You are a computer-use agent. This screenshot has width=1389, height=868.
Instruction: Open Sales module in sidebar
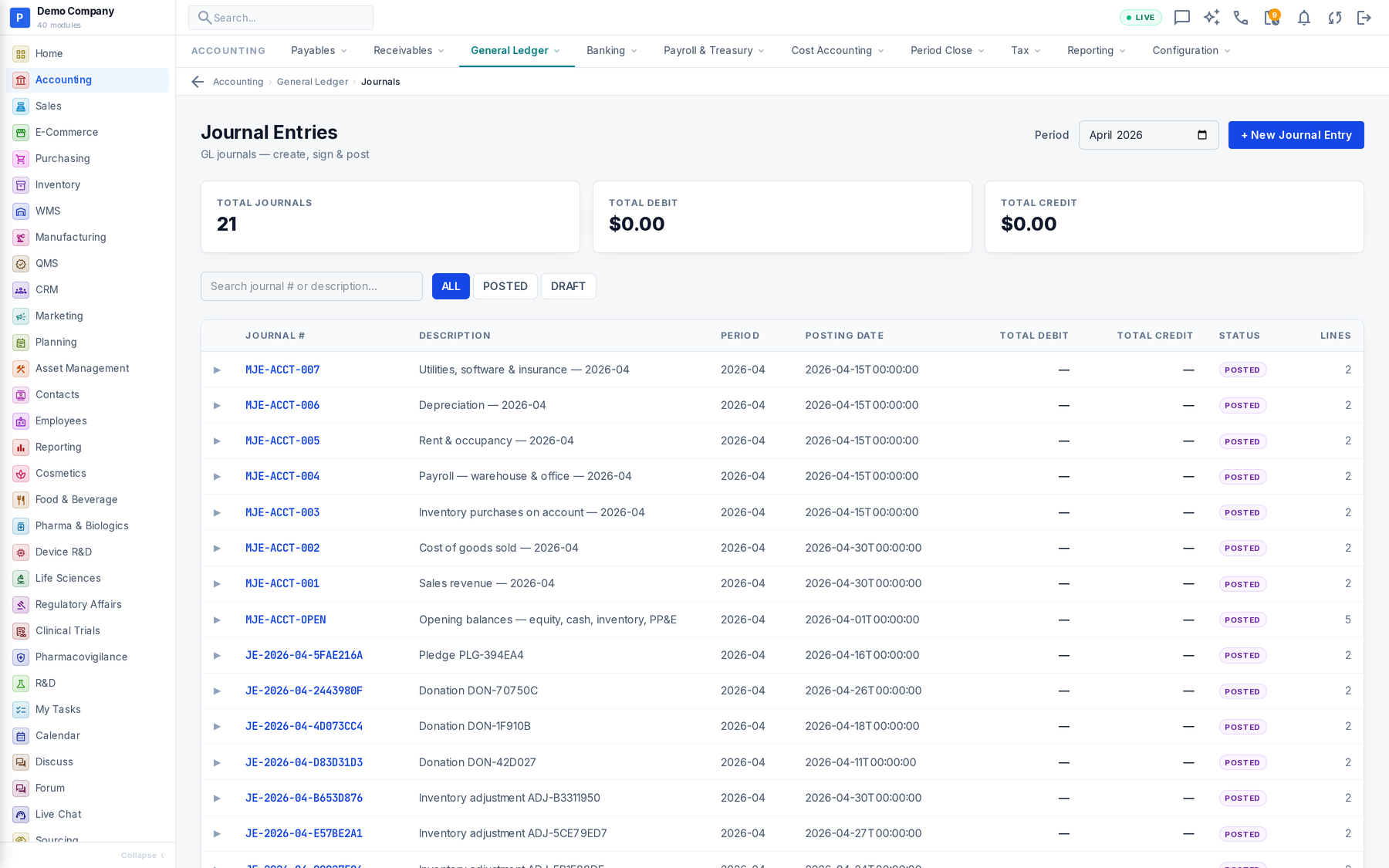tap(87, 106)
